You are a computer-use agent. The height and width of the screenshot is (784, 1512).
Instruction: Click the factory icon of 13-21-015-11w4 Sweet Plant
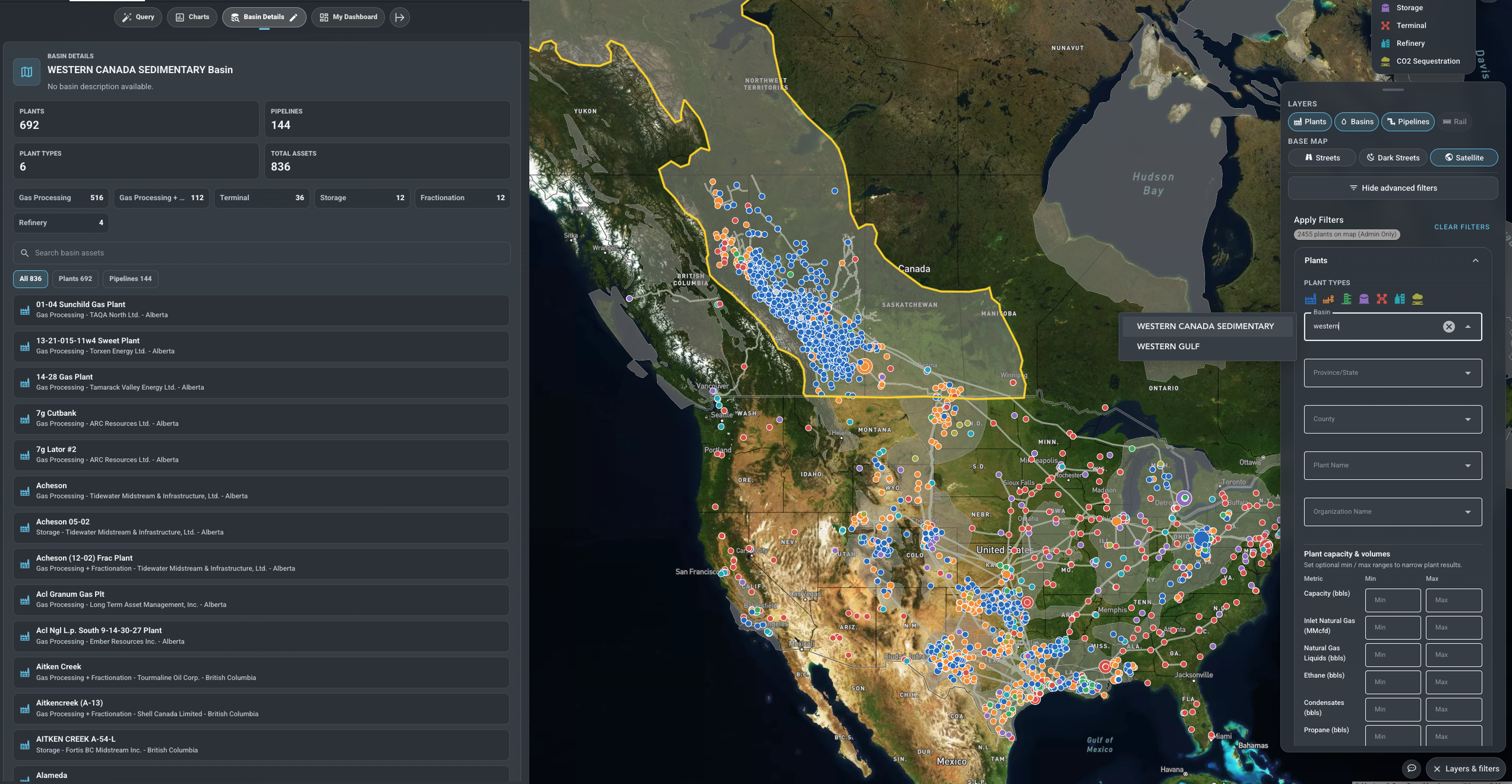[25, 346]
